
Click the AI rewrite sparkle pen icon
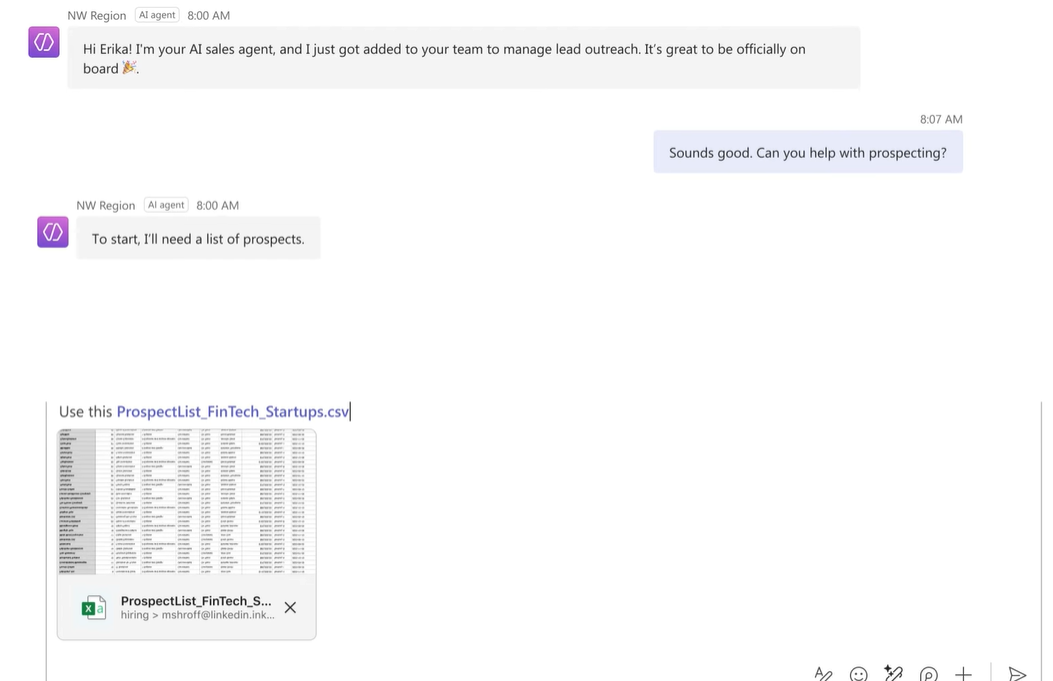(x=893, y=674)
